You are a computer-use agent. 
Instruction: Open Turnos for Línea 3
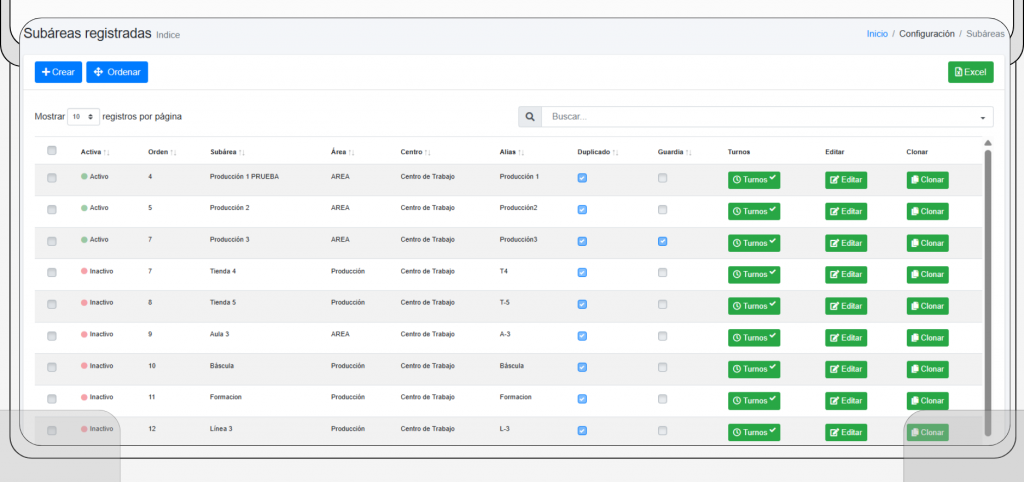tap(754, 432)
